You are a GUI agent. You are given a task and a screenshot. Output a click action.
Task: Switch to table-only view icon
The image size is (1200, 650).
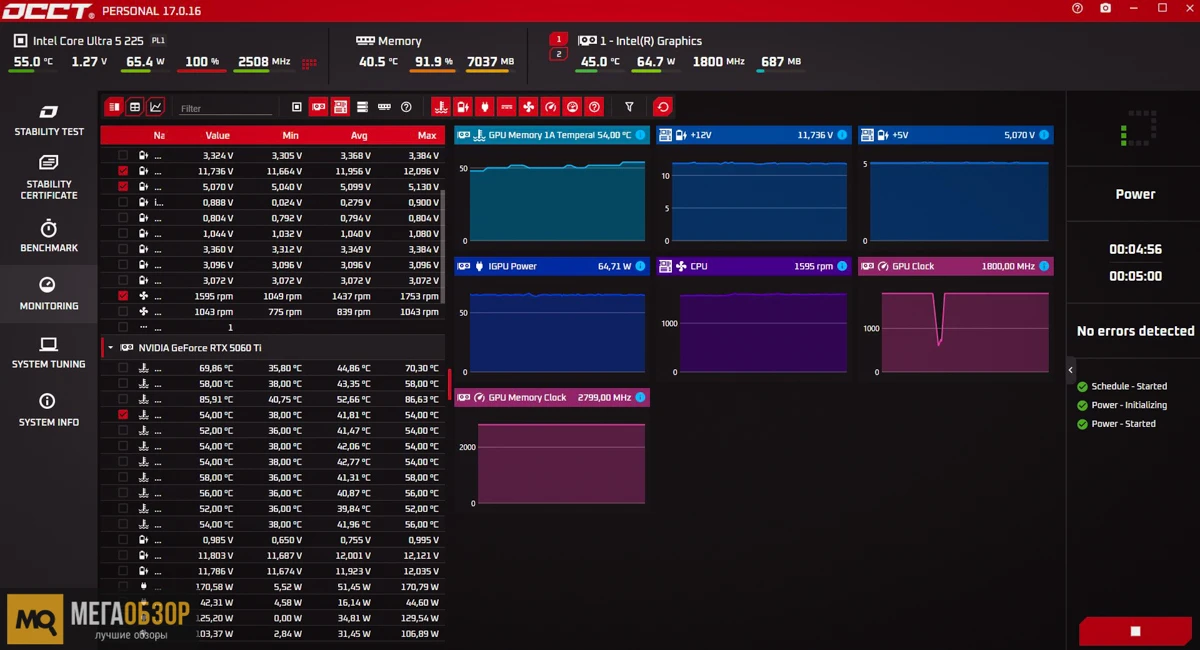[x=135, y=107]
